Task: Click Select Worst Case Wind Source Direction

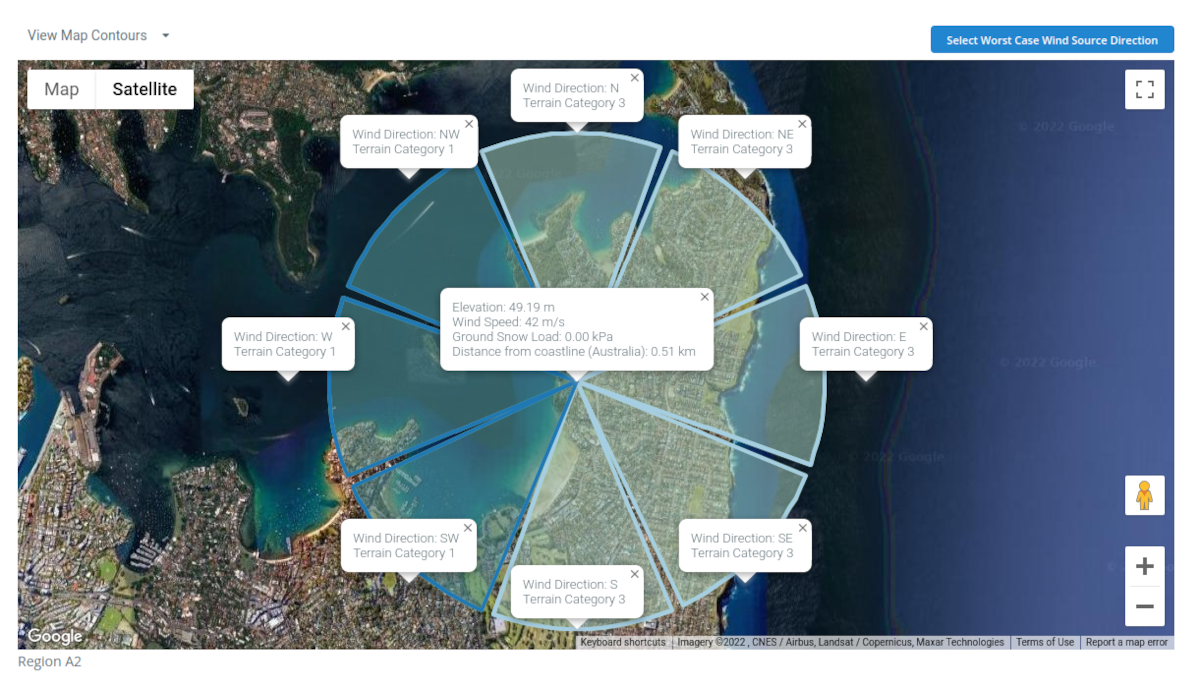Action: [x=1052, y=40]
